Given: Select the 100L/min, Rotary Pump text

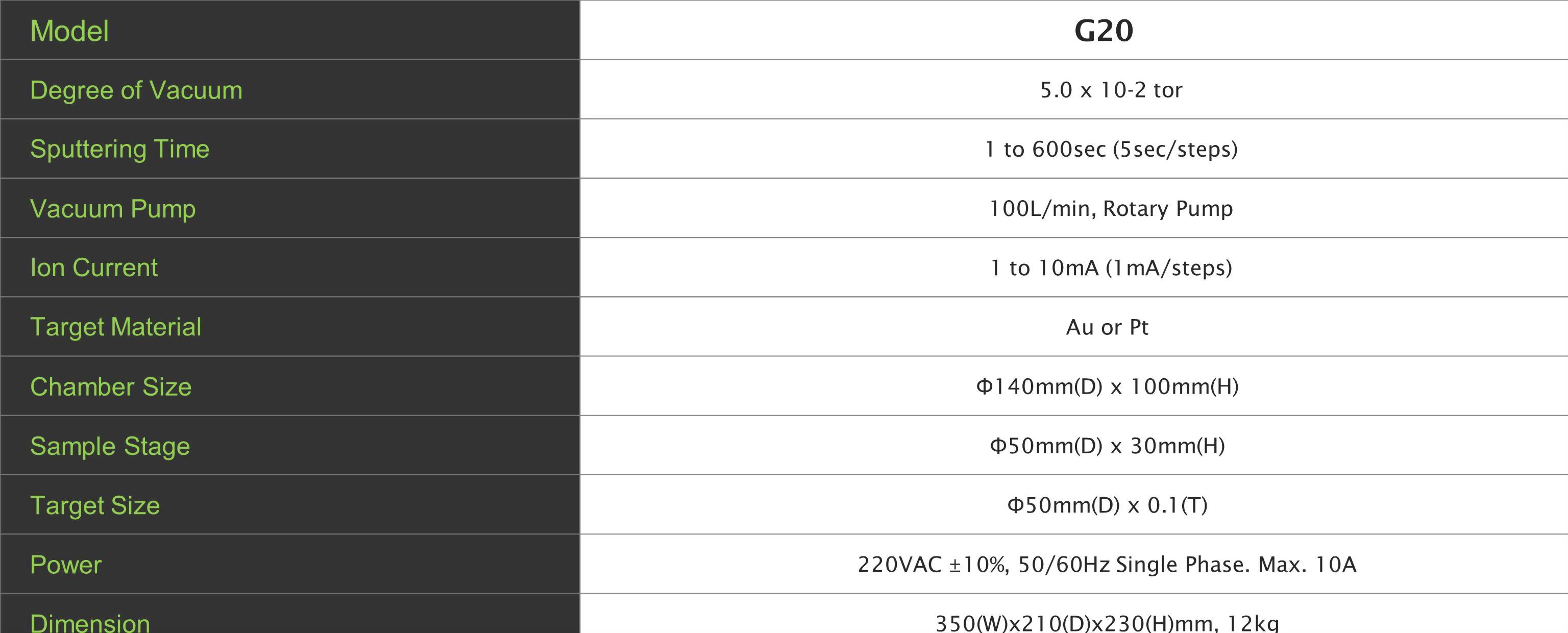Looking at the screenshot, I should pos(1111,208).
